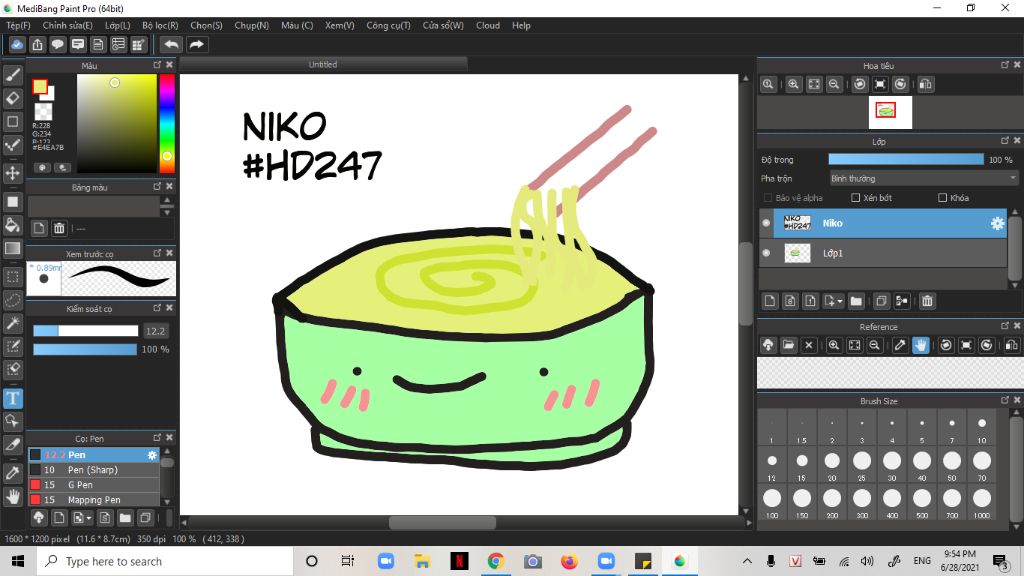This screenshot has width=1024, height=576.
Task: Adjust the Độ trong layer opacity slider
Action: click(906, 160)
